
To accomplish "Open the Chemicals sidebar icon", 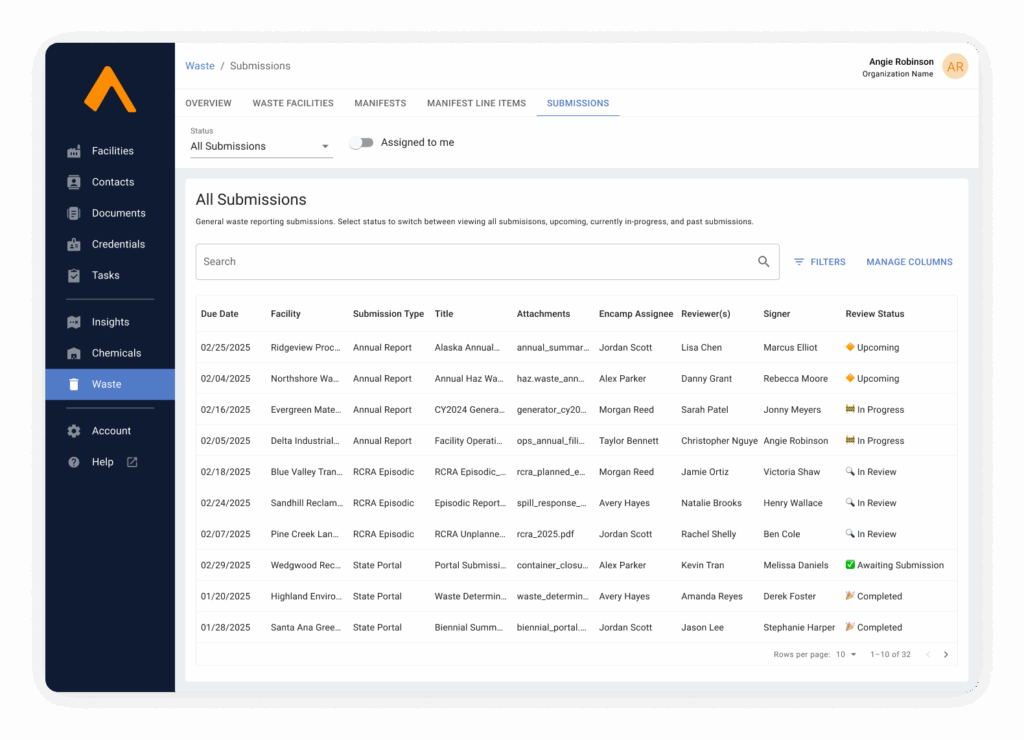I will pos(74,353).
